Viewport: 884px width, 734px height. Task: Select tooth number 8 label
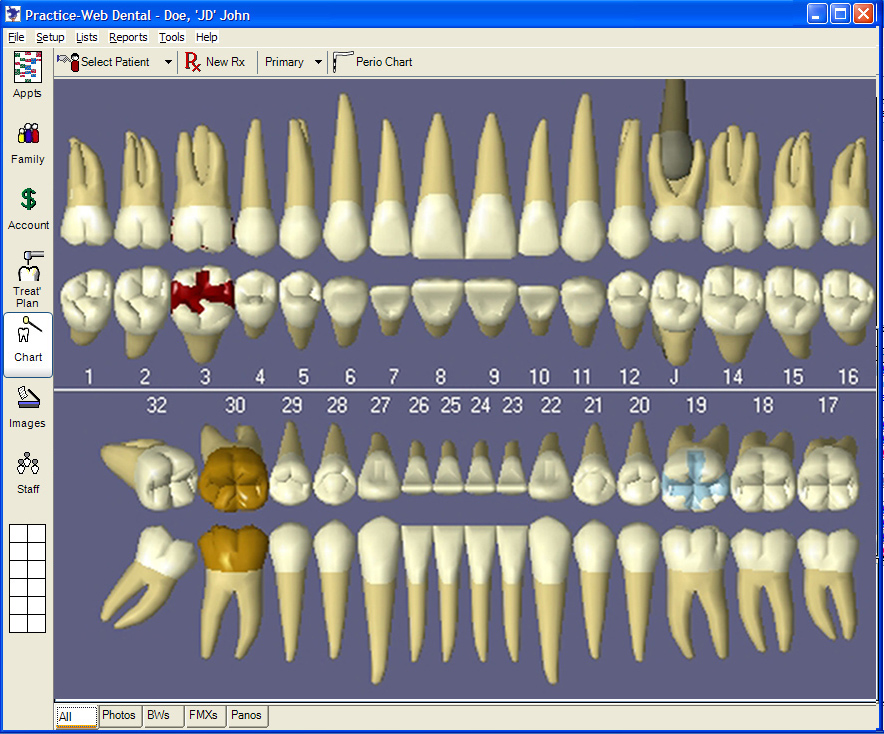[x=441, y=377]
